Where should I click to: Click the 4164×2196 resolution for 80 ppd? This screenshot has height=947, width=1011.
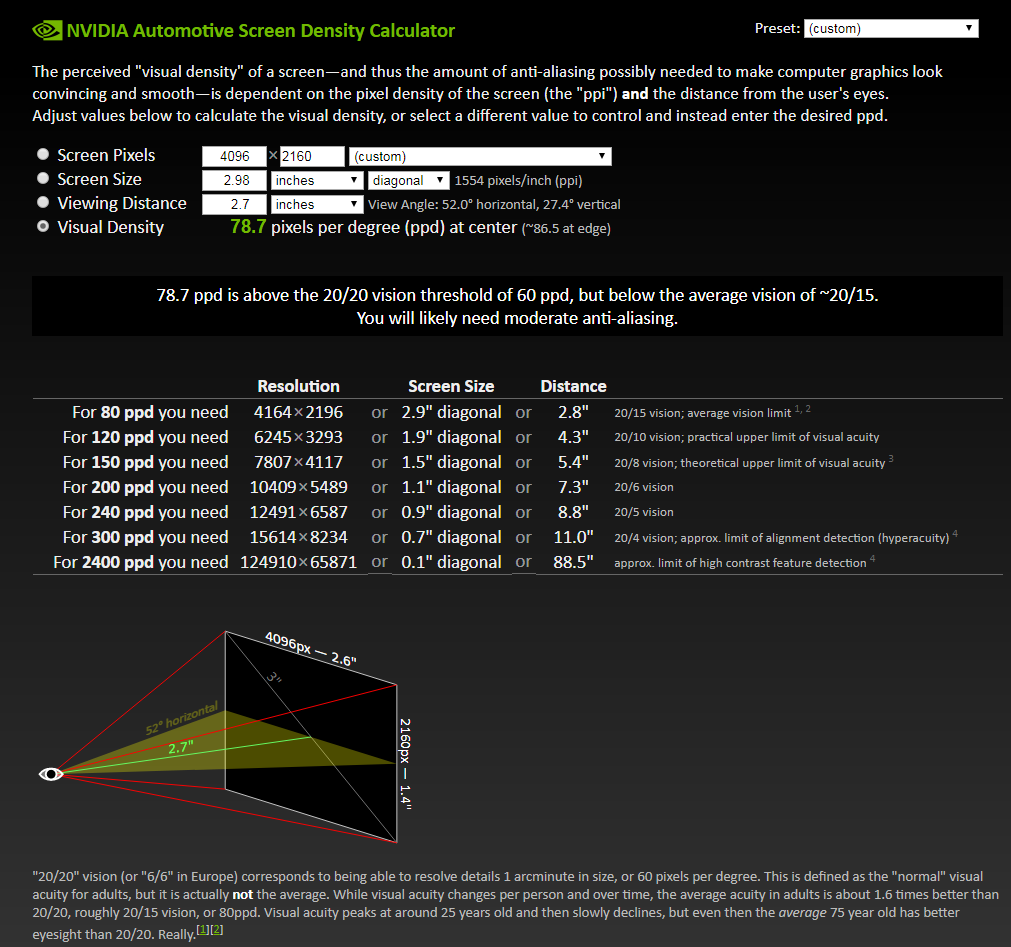point(299,413)
